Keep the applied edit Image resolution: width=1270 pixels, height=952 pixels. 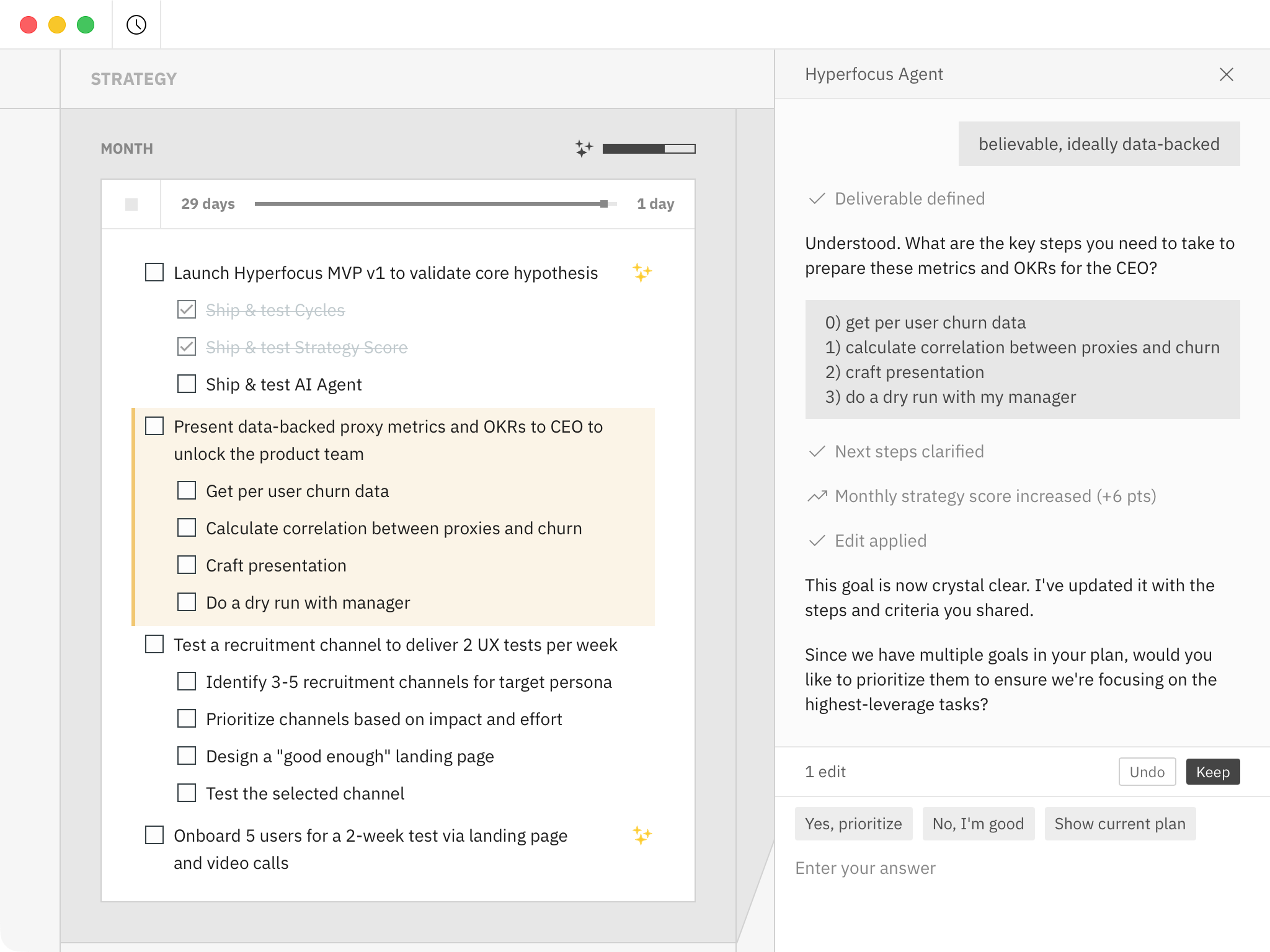coord(1212,772)
